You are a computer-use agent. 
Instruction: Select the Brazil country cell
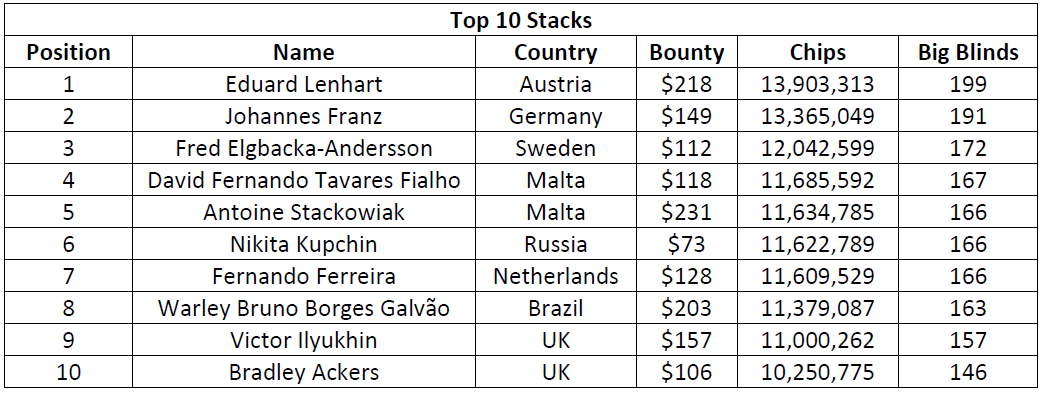556,308
